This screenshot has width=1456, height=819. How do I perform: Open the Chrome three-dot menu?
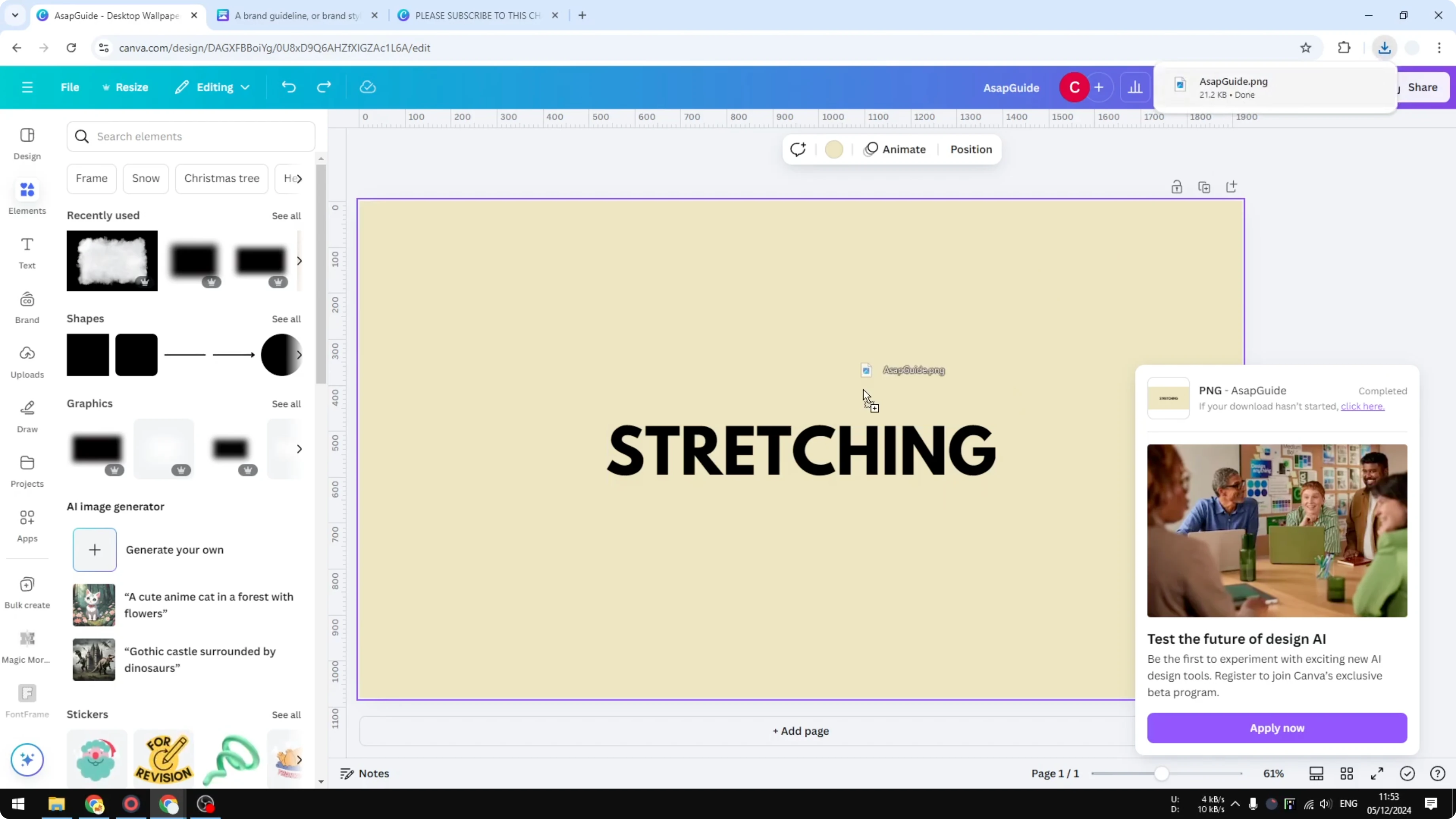tap(1439, 47)
